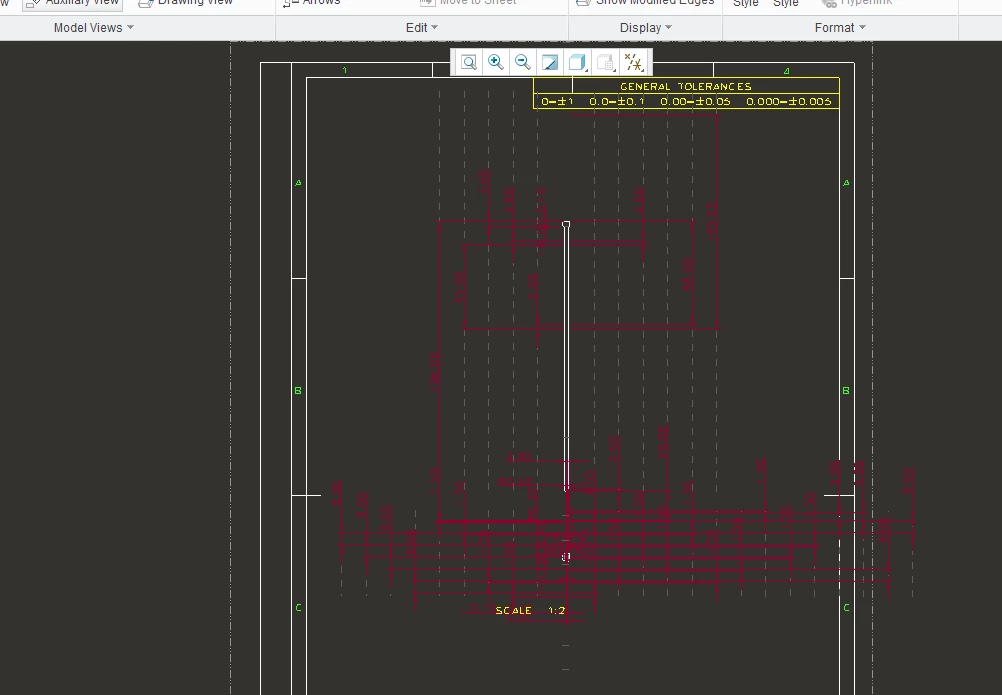
Task: Select the 0-±1 tolerance entry
Action: (557, 102)
